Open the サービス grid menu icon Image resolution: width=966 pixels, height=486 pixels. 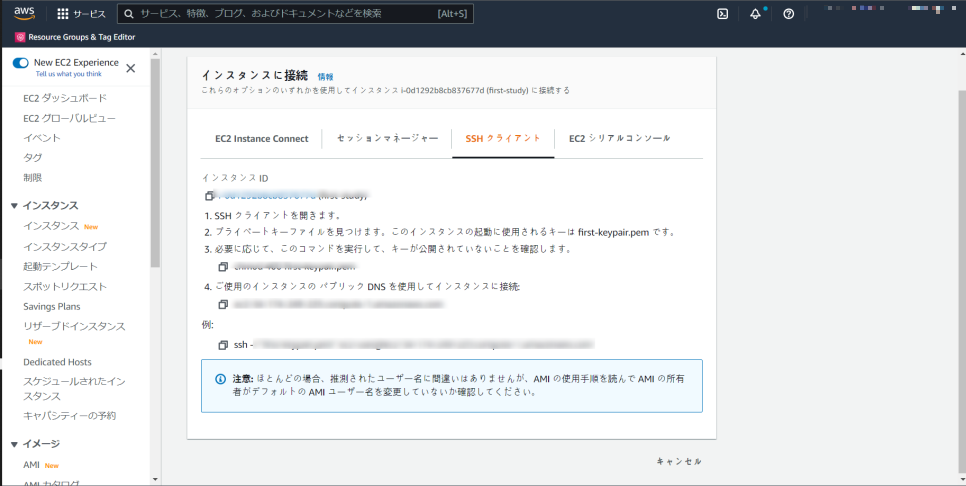coord(63,14)
